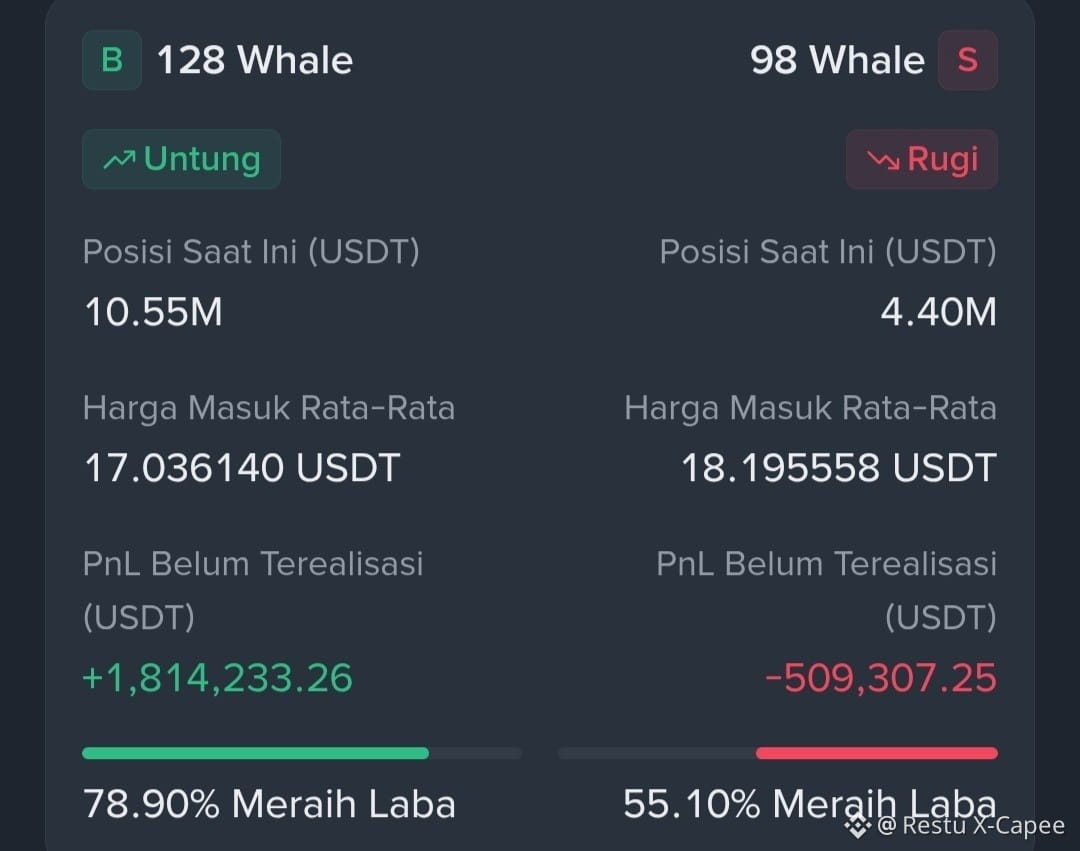Image resolution: width=1080 pixels, height=851 pixels.
Task: Click the 4.40M position value
Action: click(x=938, y=312)
